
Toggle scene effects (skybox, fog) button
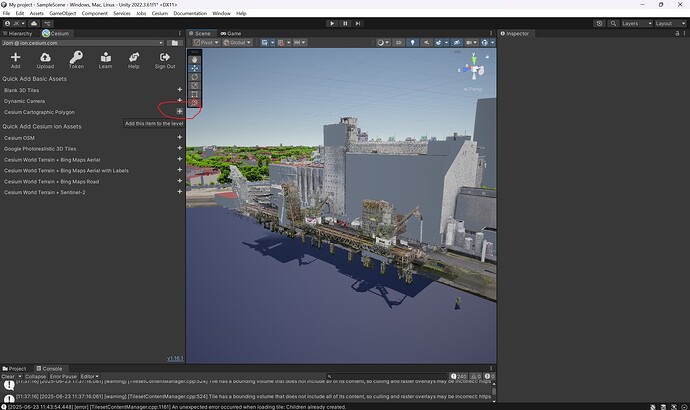[x=438, y=43]
